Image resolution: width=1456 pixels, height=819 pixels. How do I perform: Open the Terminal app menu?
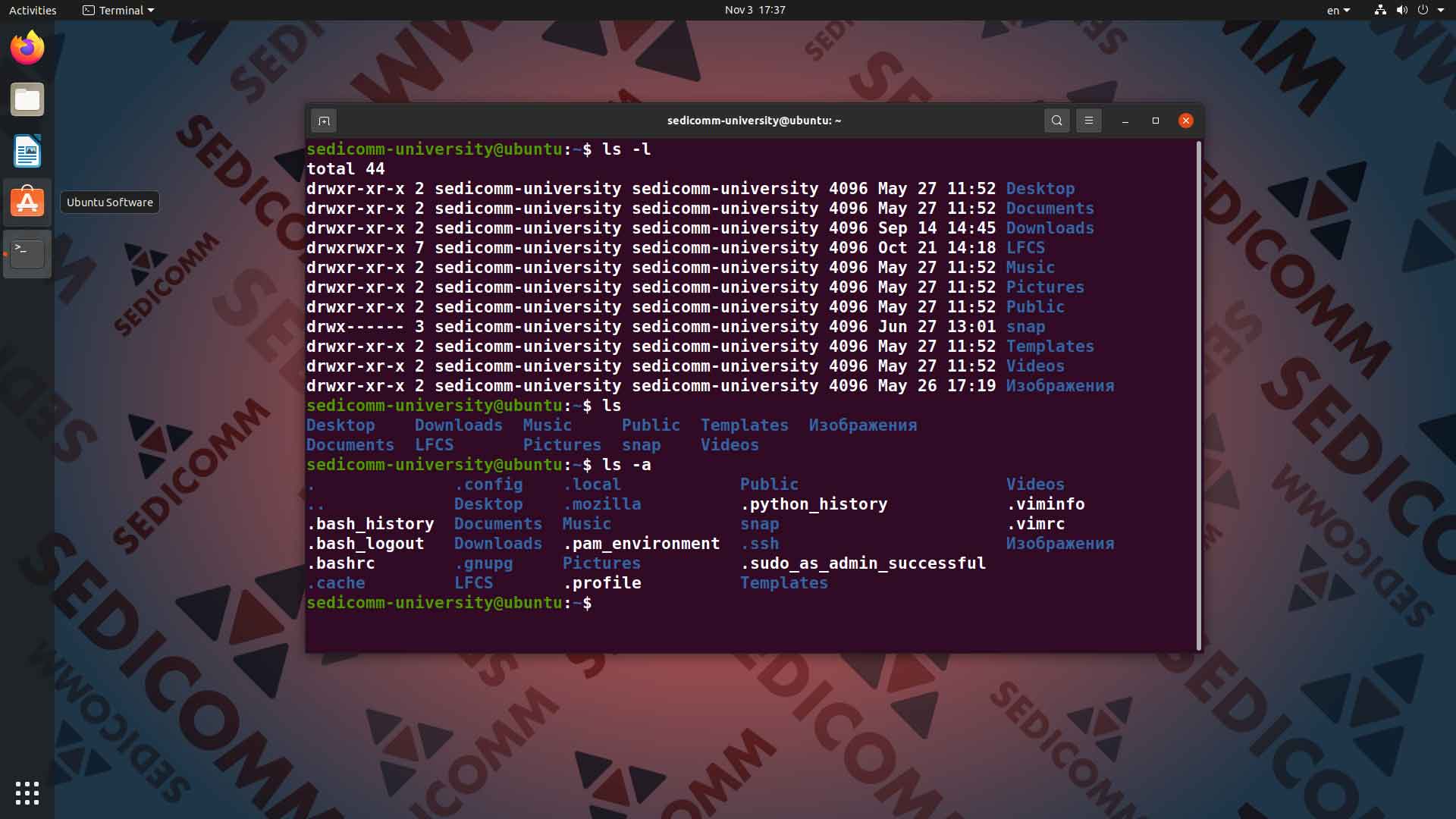pyautogui.click(x=118, y=10)
